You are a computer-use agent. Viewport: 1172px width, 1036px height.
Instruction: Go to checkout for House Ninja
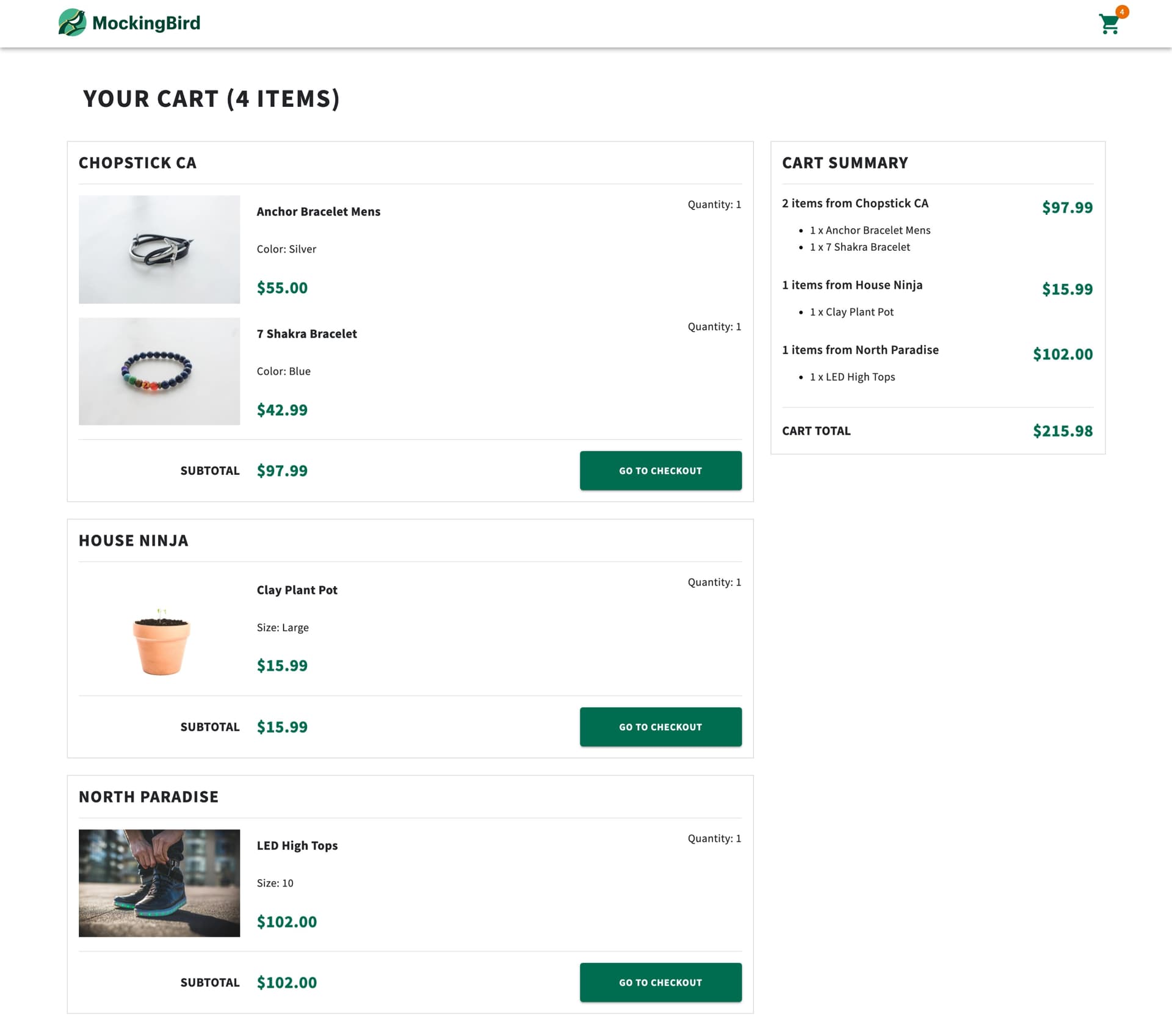pos(660,726)
